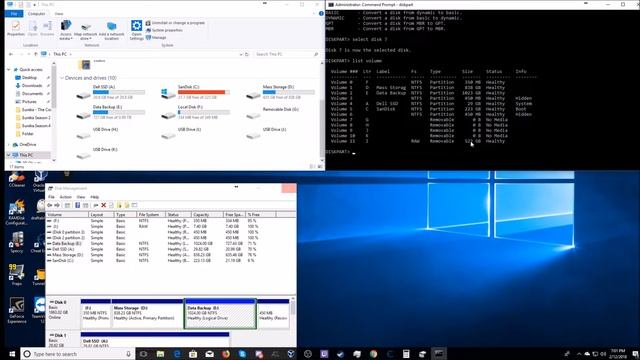The image size is (640, 360).
Task: Open Map network drive in the ribbon
Action: [86, 30]
